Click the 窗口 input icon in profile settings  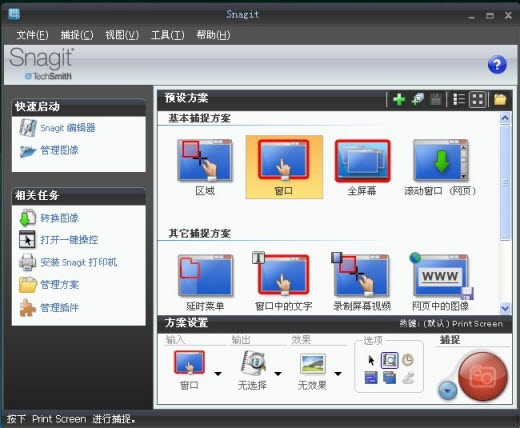(x=189, y=362)
